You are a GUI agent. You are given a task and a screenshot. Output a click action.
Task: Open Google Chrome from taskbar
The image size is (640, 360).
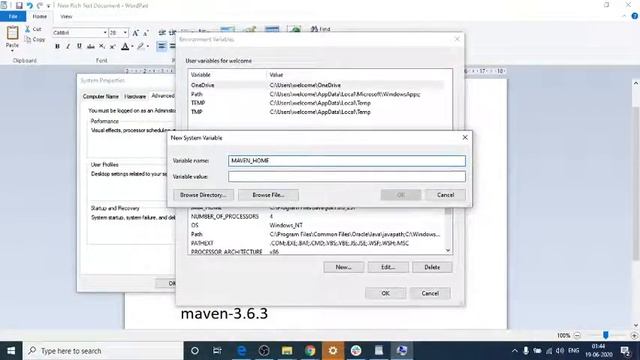(x=310, y=351)
